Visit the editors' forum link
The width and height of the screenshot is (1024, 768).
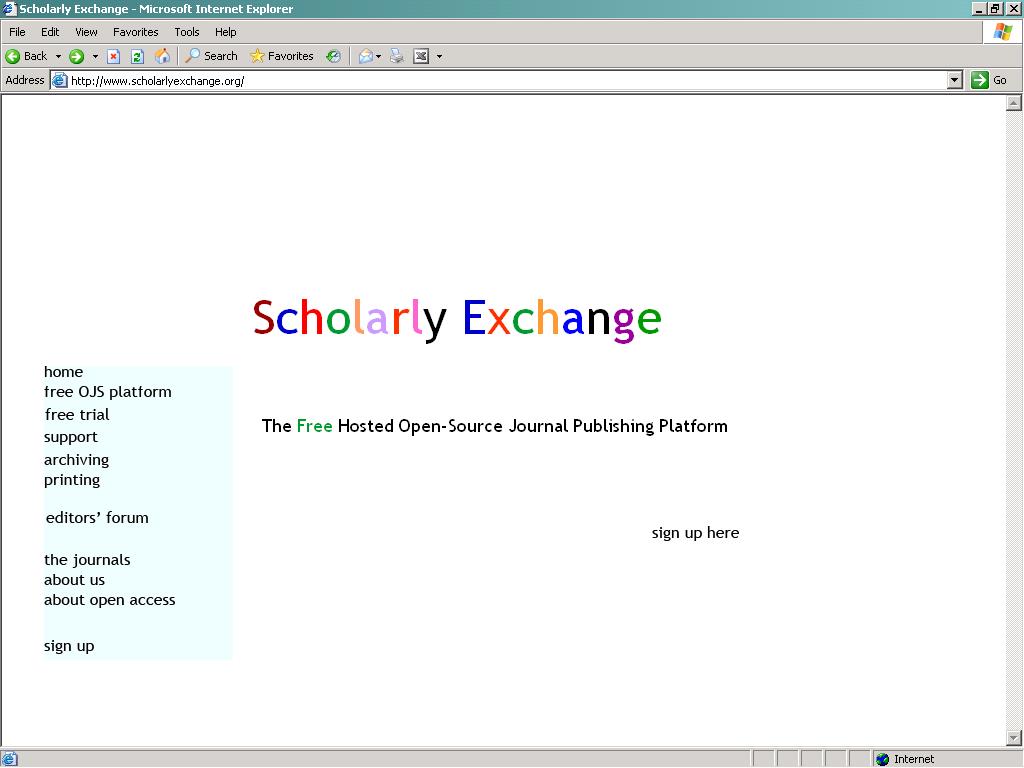(x=97, y=518)
